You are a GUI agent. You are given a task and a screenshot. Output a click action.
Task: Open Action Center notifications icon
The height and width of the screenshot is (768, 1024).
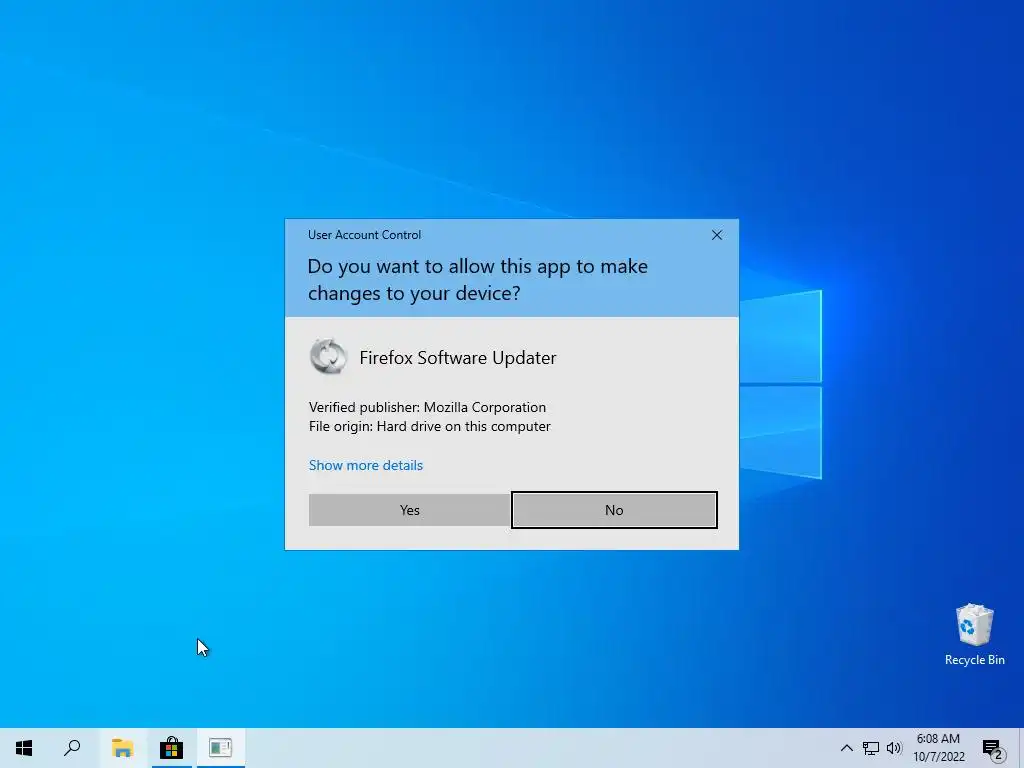[992, 748]
